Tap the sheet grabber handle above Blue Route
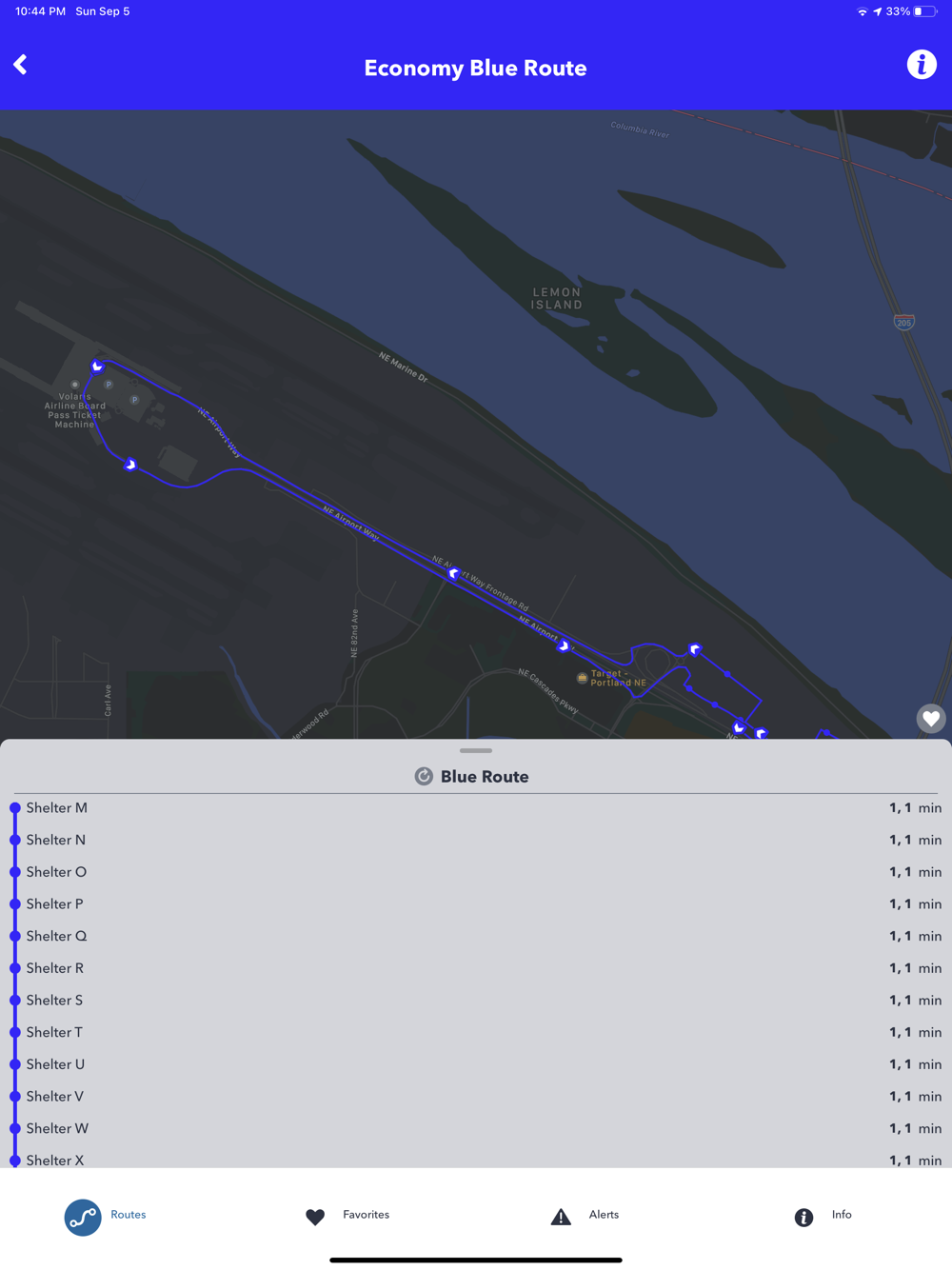Viewport: 952px width, 1270px height. pyautogui.click(x=476, y=750)
